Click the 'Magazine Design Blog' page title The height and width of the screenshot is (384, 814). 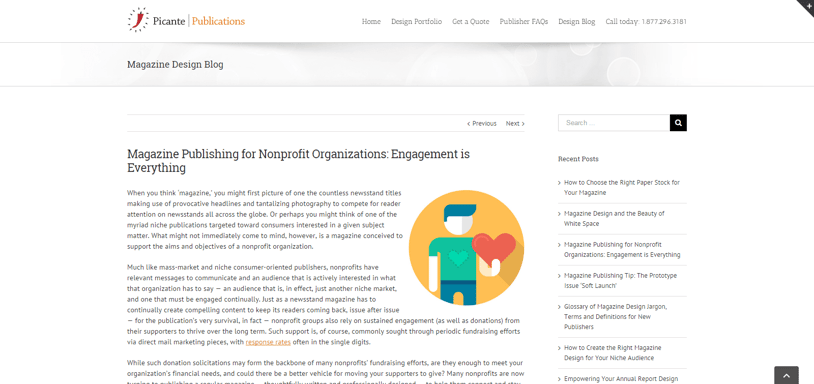pos(175,65)
